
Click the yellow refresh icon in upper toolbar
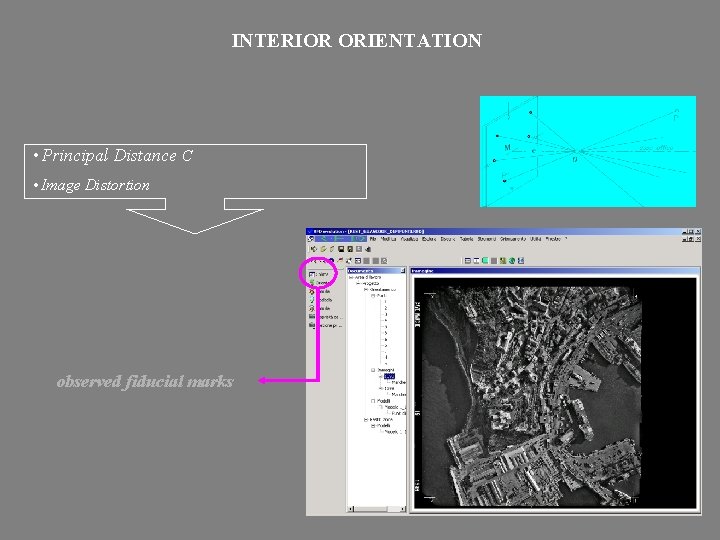tap(323, 249)
